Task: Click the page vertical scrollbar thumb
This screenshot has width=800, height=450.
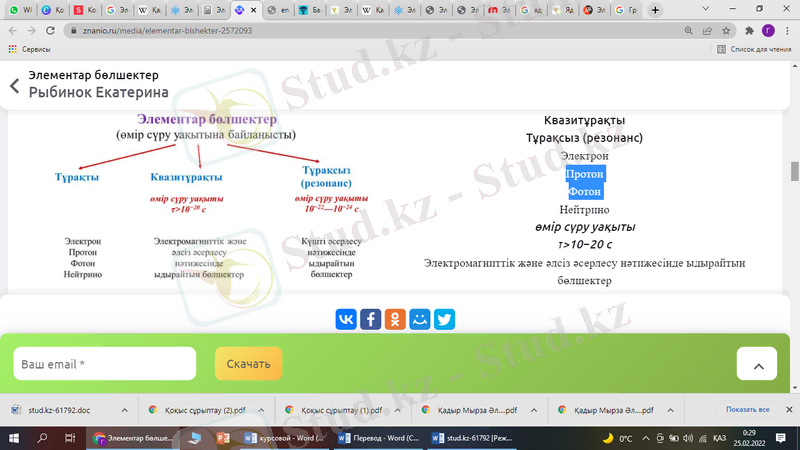Action: pos(794,171)
